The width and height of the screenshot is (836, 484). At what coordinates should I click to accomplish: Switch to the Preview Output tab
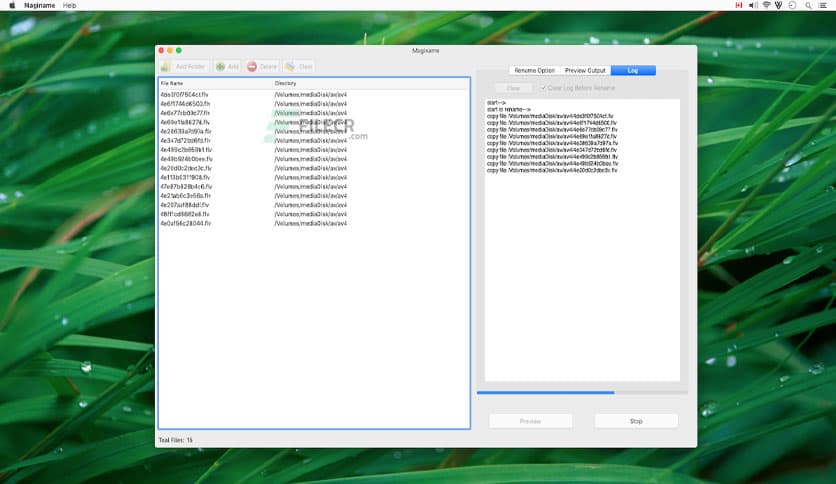tap(585, 71)
